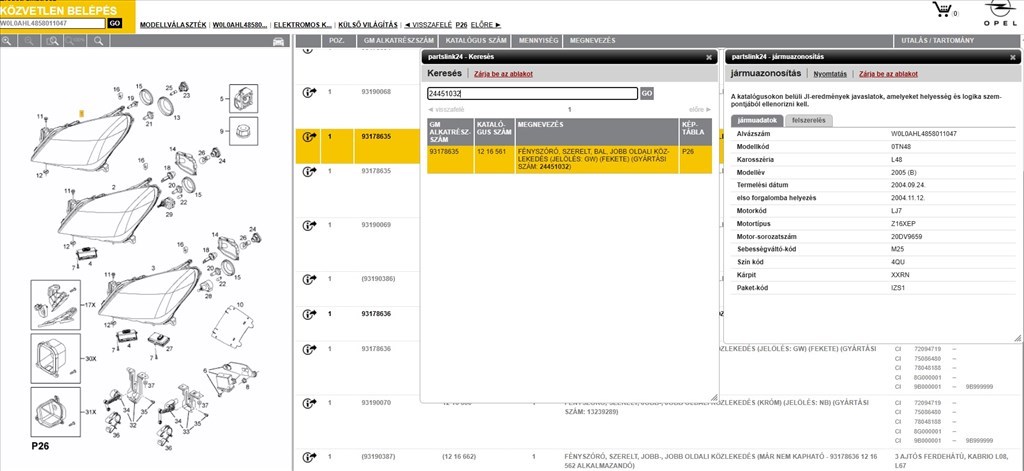Click the 17X detail thumbnail in diagram
The image size is (1024, 471).
tap(56, 305)
